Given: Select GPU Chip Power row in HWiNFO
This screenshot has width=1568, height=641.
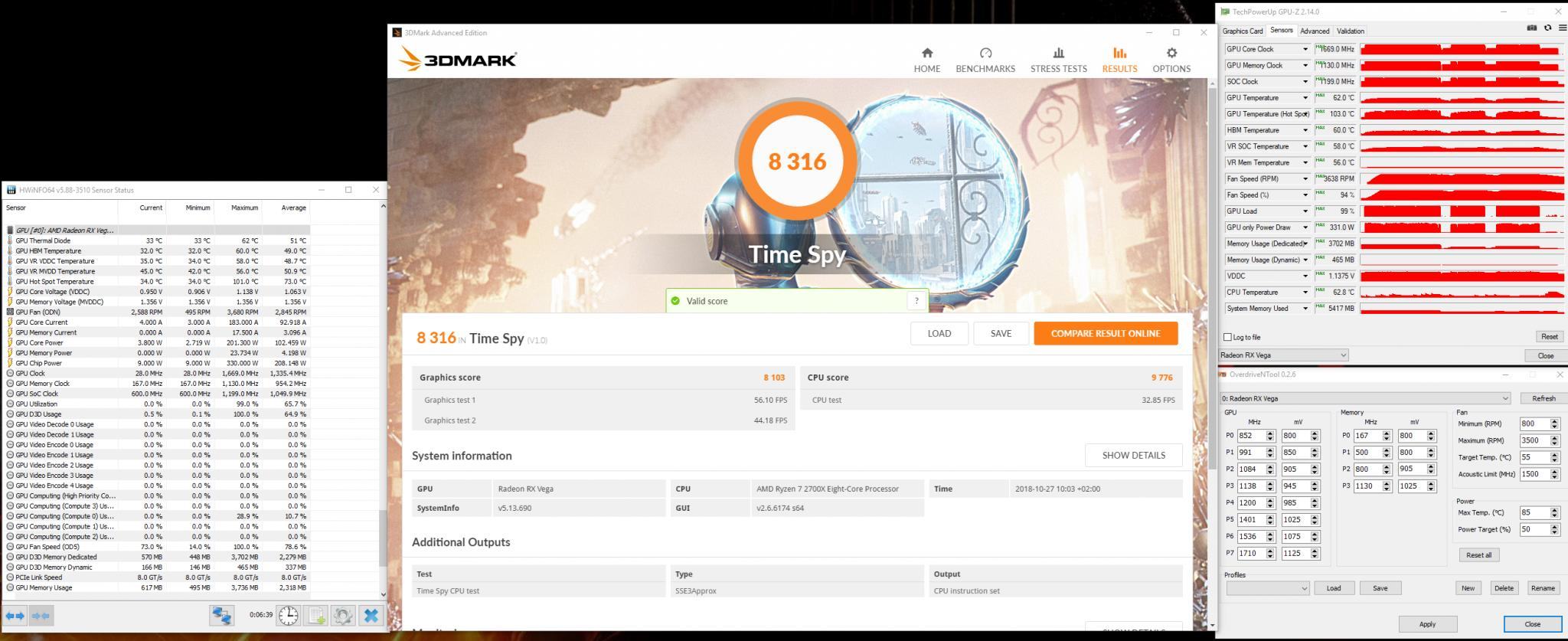Looking at the screenshot, I should (x=157, y=363).
